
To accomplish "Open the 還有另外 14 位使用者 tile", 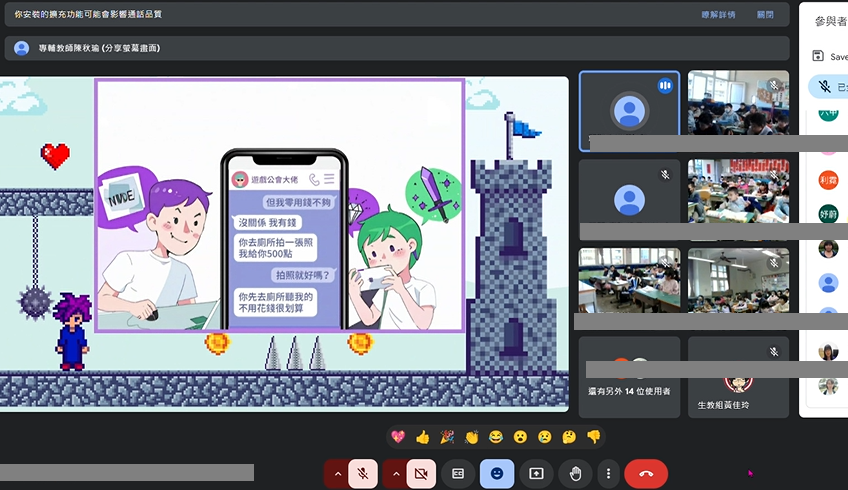I will [x=629, y=377].
